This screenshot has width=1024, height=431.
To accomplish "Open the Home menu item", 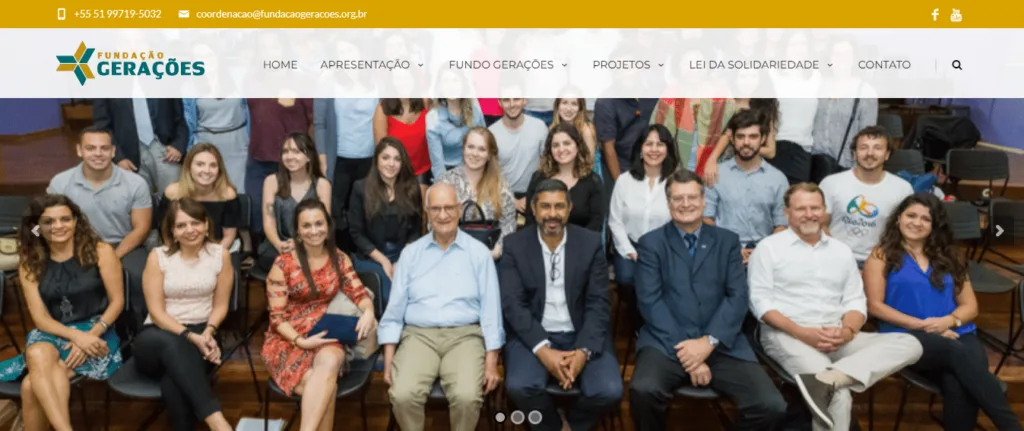I will [280, 65].
